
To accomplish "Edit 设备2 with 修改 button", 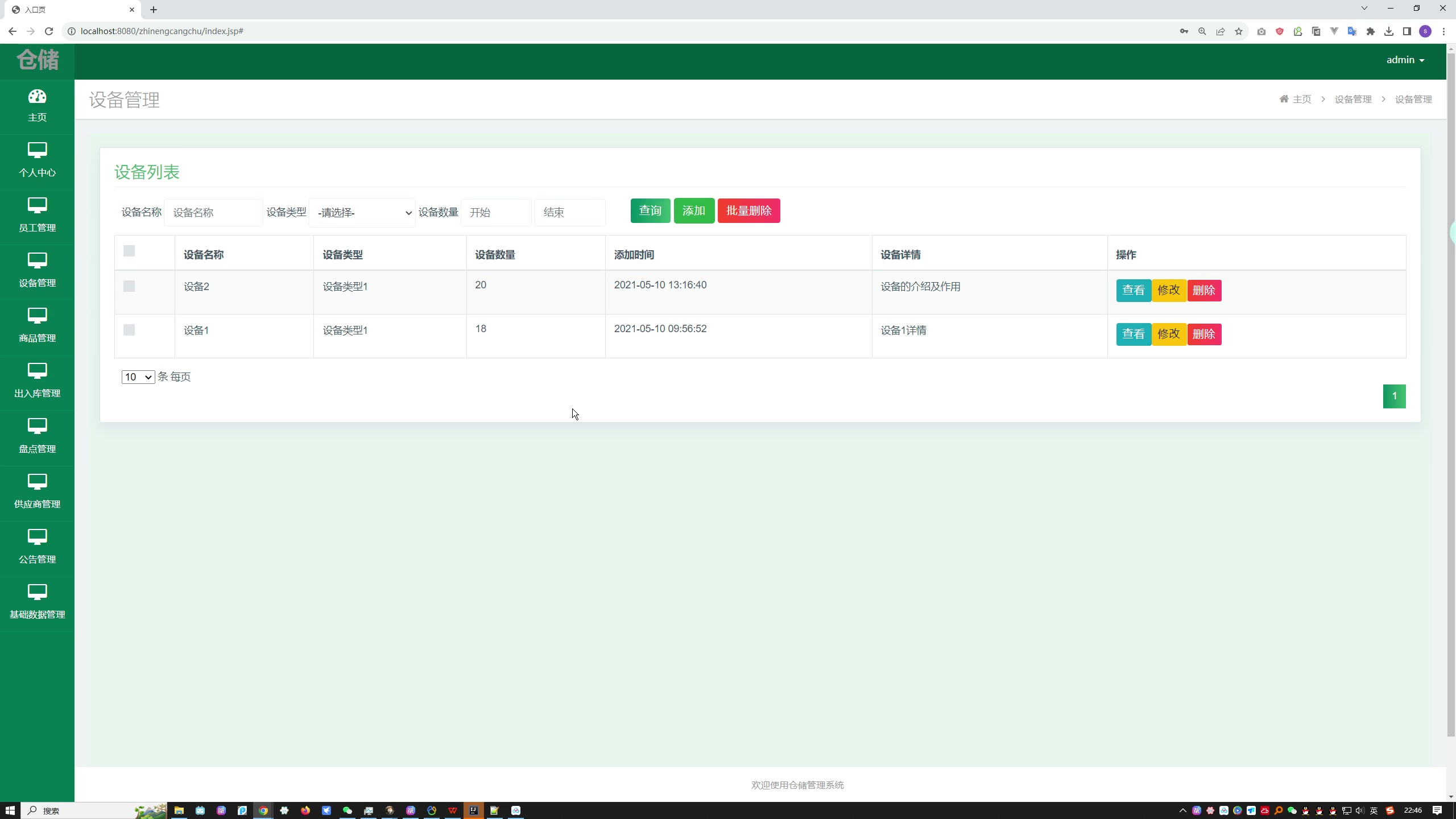I will pos(1169,290).
